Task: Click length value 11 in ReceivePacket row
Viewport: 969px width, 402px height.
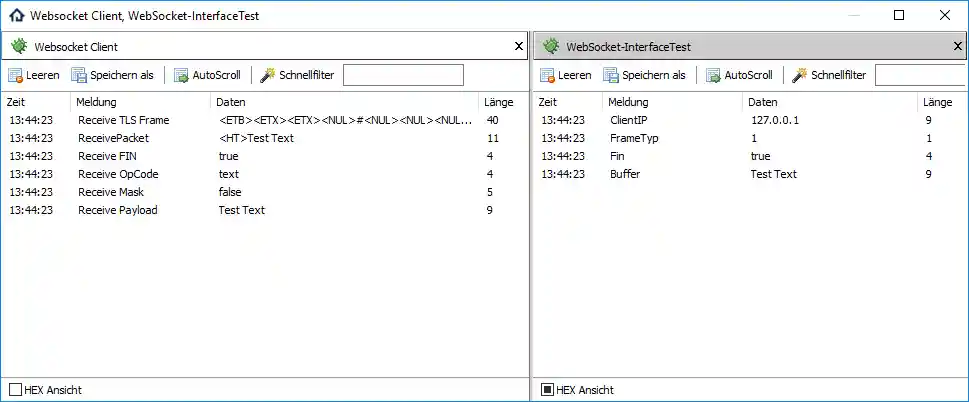Action: [492, 138]
